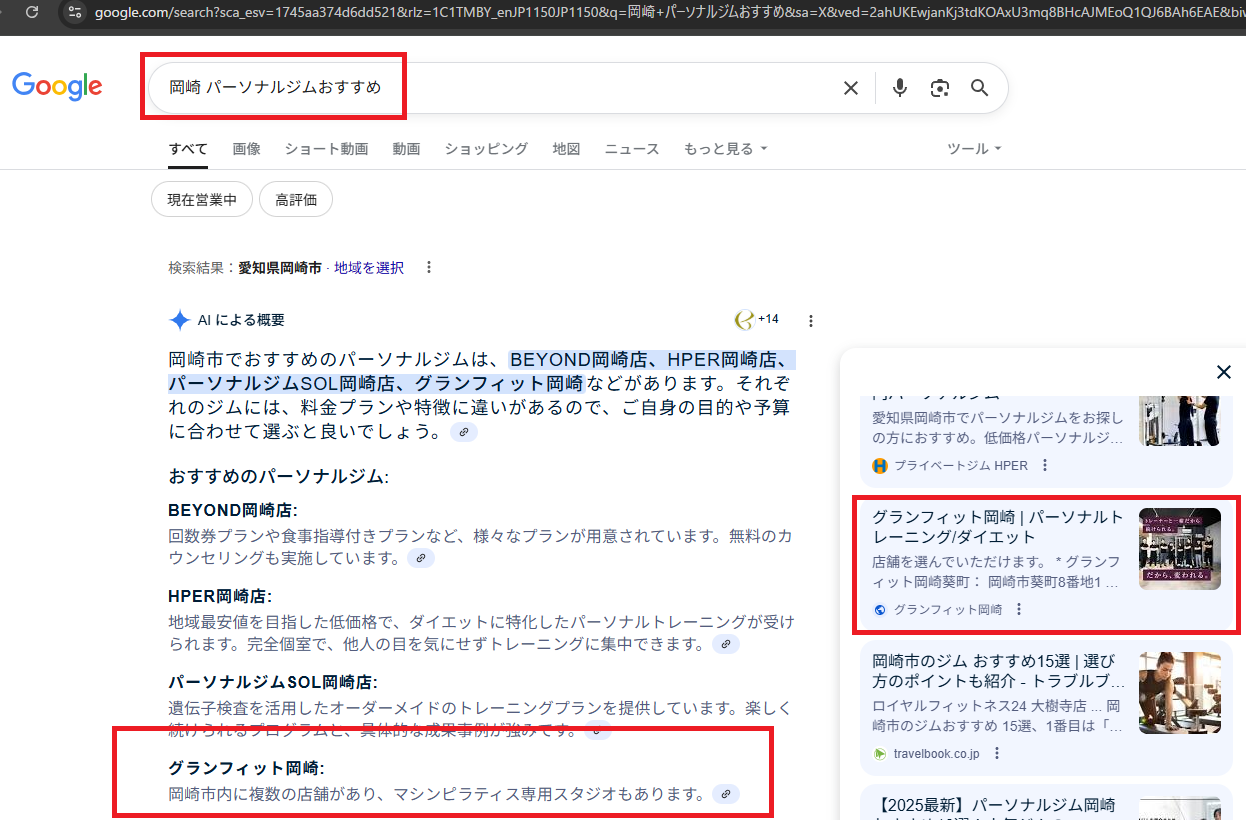Screen dimensions: 1246x820
Task: Open three-dot menu beside プライベートジム HPER
Action: [1045, 465]
